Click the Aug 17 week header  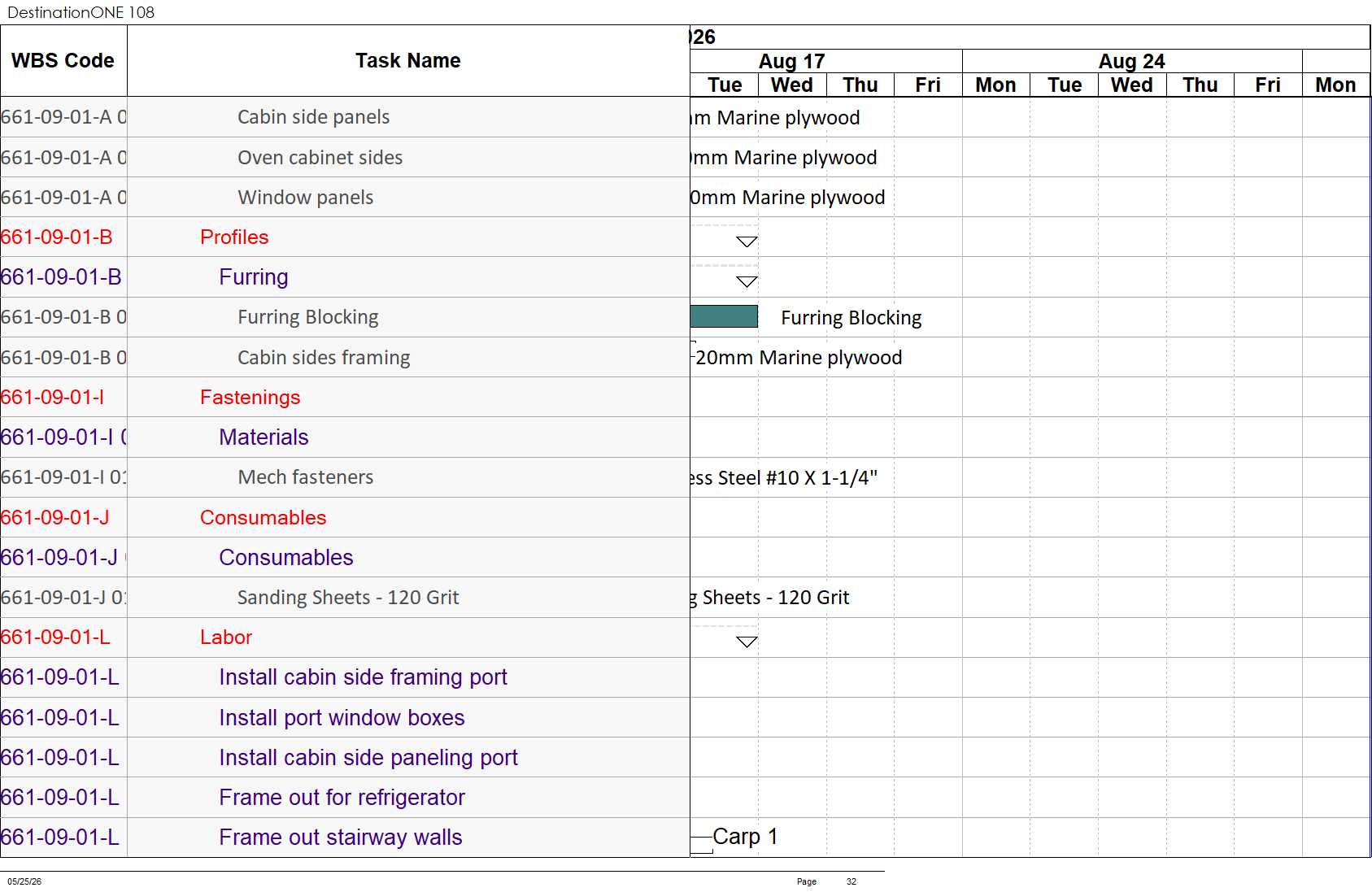click(792, 61)
